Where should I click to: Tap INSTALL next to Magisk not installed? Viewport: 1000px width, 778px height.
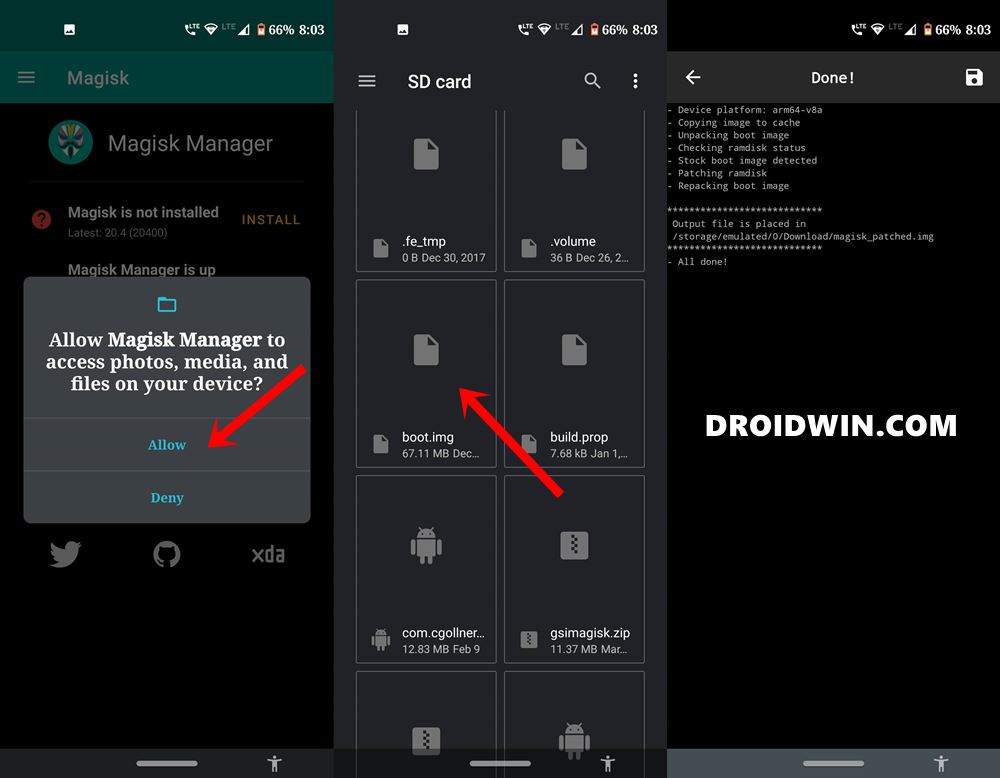[x=270, y=219]
